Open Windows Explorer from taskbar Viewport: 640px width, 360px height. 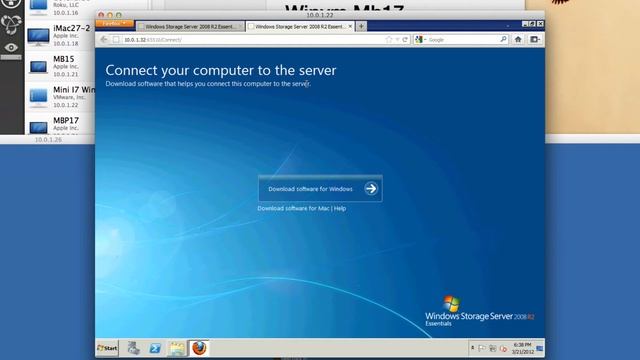pyautogui.click(x=177, y=348)
